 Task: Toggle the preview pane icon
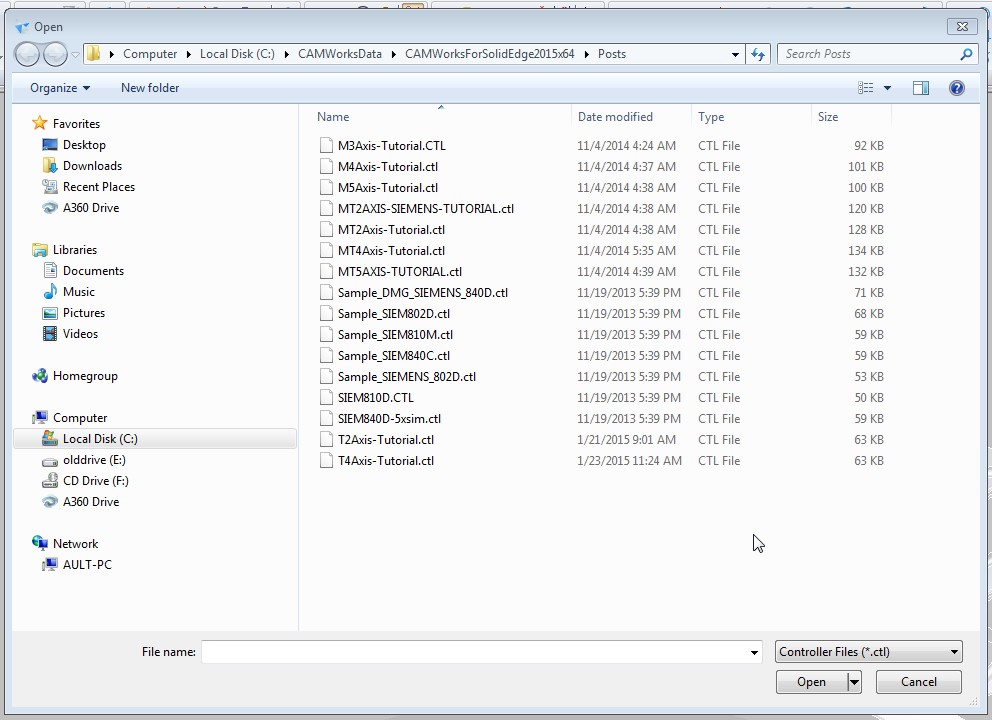(x=920, y=88)
